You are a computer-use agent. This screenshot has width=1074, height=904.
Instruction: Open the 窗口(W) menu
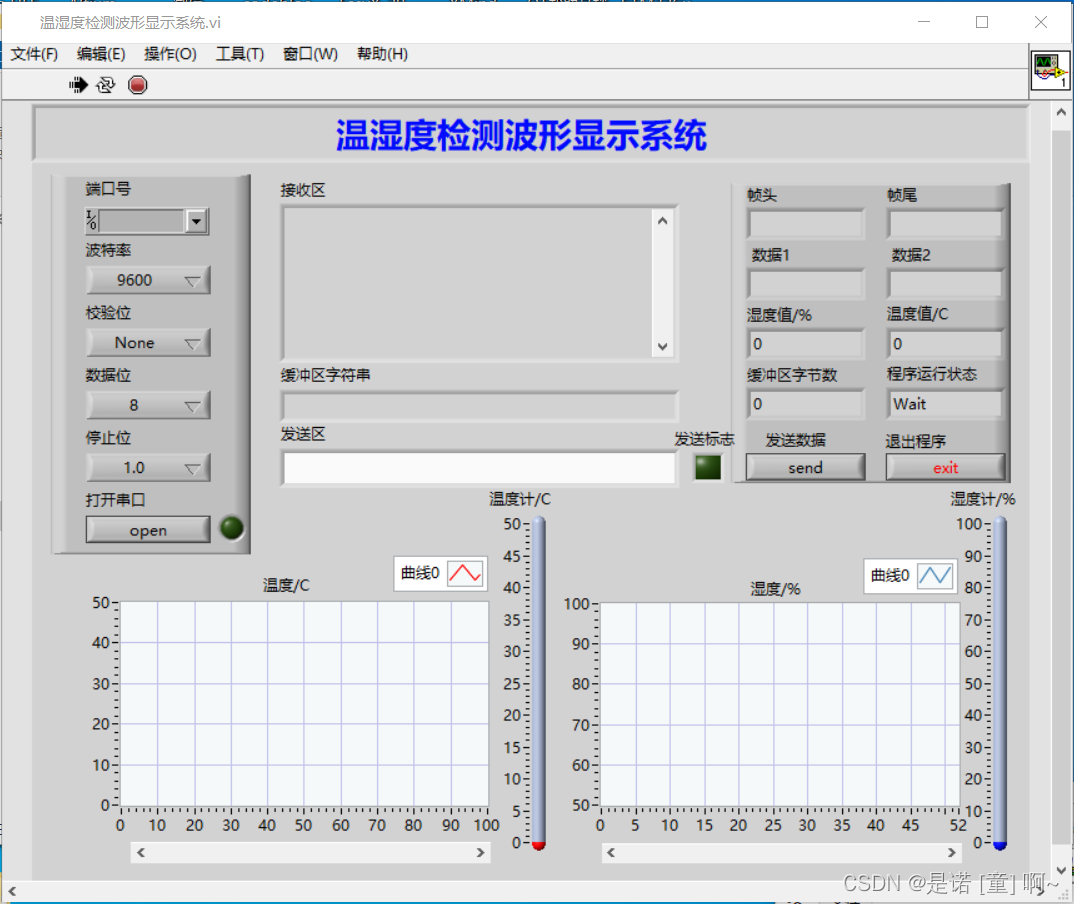pyautogui.click(x=309, y=54)
